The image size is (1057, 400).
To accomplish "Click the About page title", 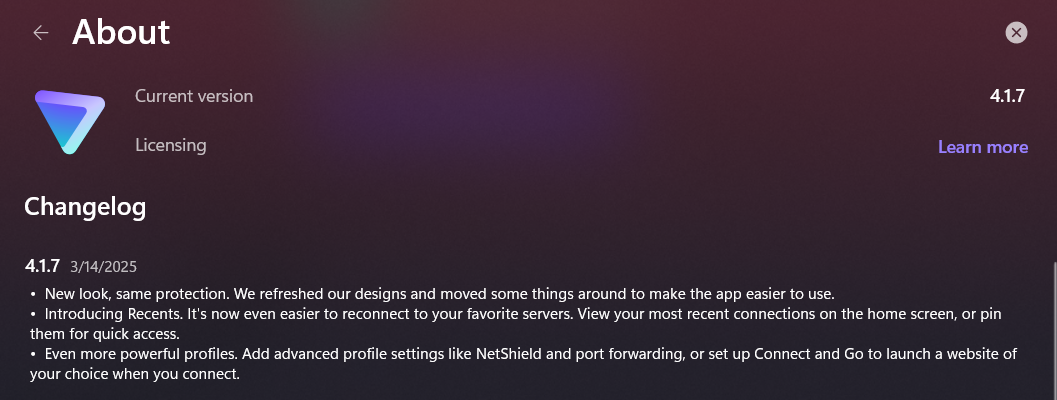I will (121, 32).
